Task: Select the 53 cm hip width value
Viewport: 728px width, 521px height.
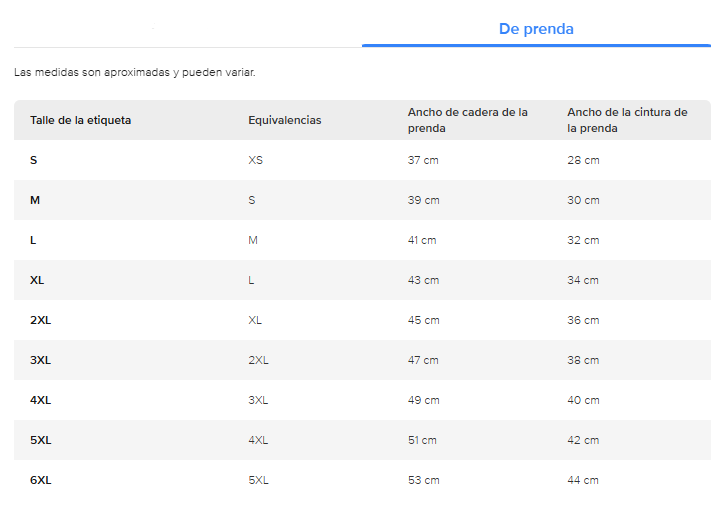Action: [x=423, y=480]
